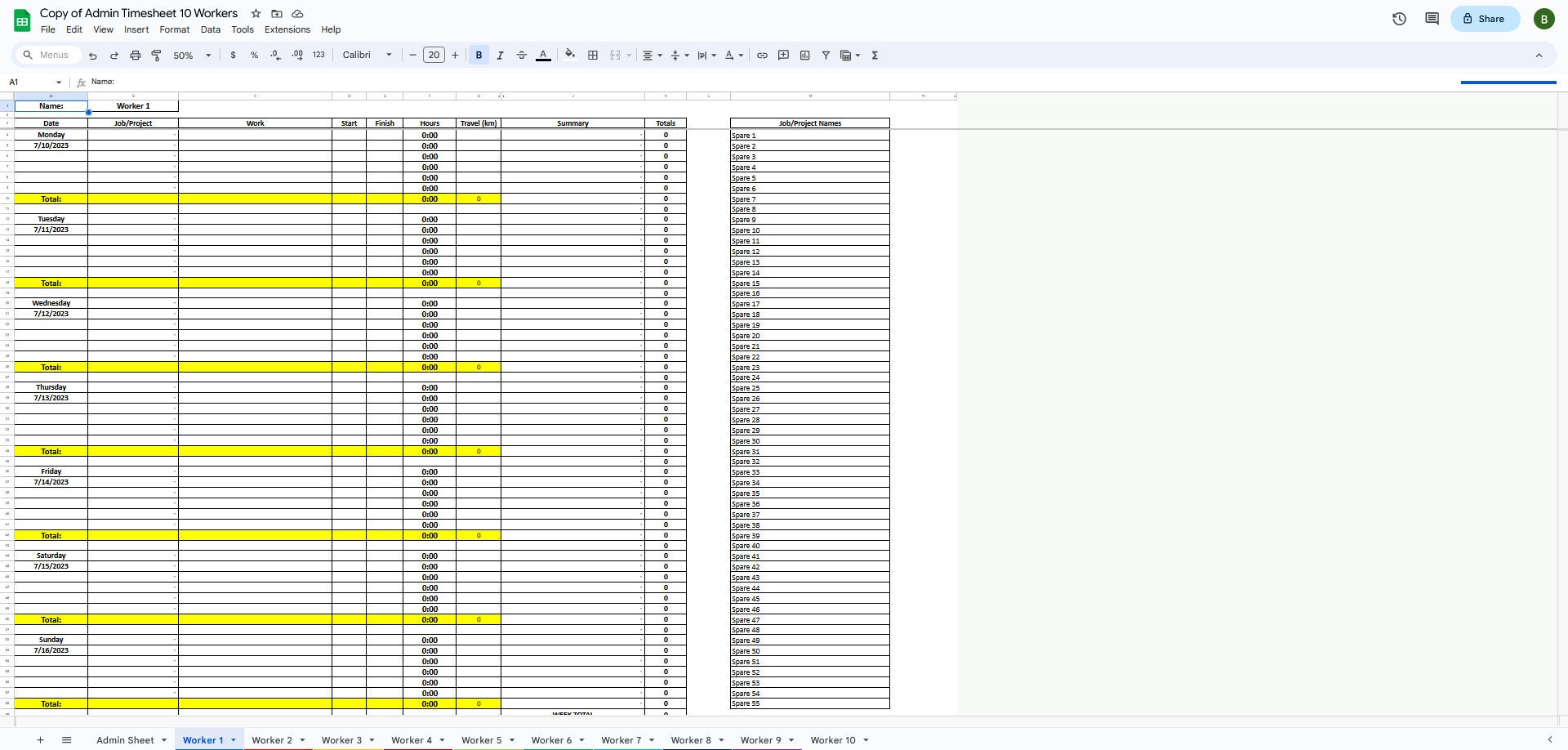Open the borders menu
The width and height of the screenshot is (1568, 750).
click(592, 55)
